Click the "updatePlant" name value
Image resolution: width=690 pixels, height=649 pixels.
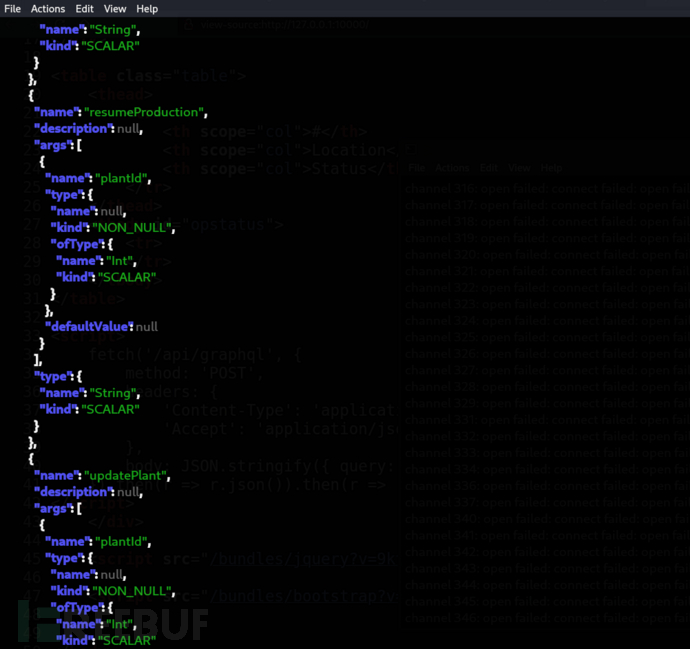127,476
